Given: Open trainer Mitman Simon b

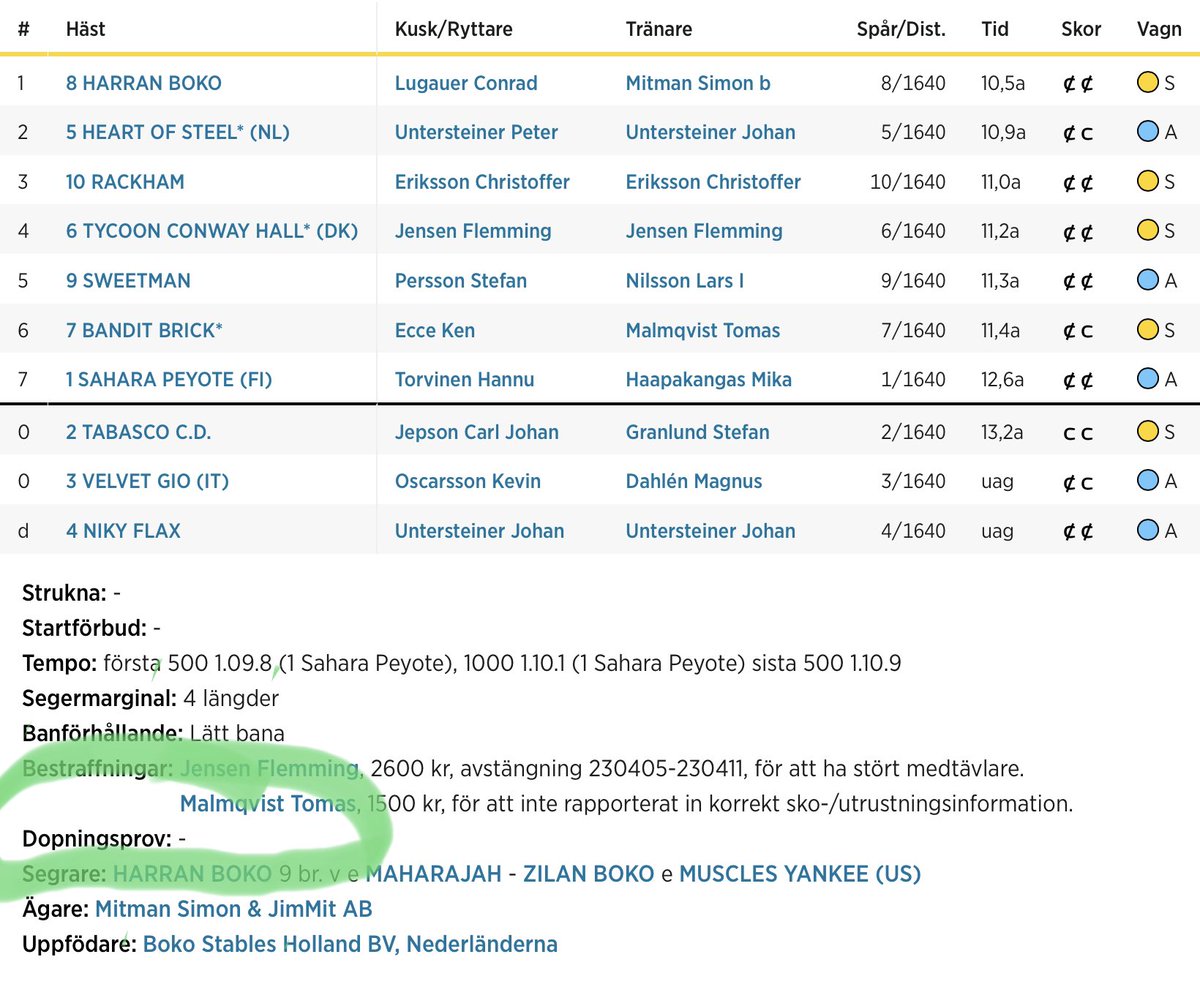Looking at the screenshot, I should pos(698,83).
